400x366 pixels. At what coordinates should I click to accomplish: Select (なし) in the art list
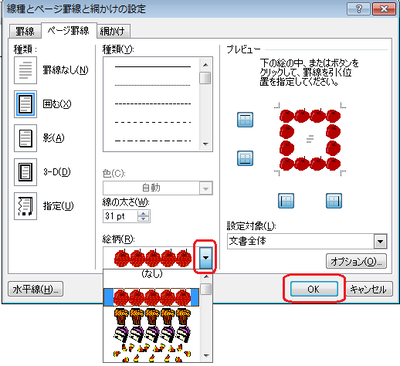pyautogui.click(x=152, y=275)
